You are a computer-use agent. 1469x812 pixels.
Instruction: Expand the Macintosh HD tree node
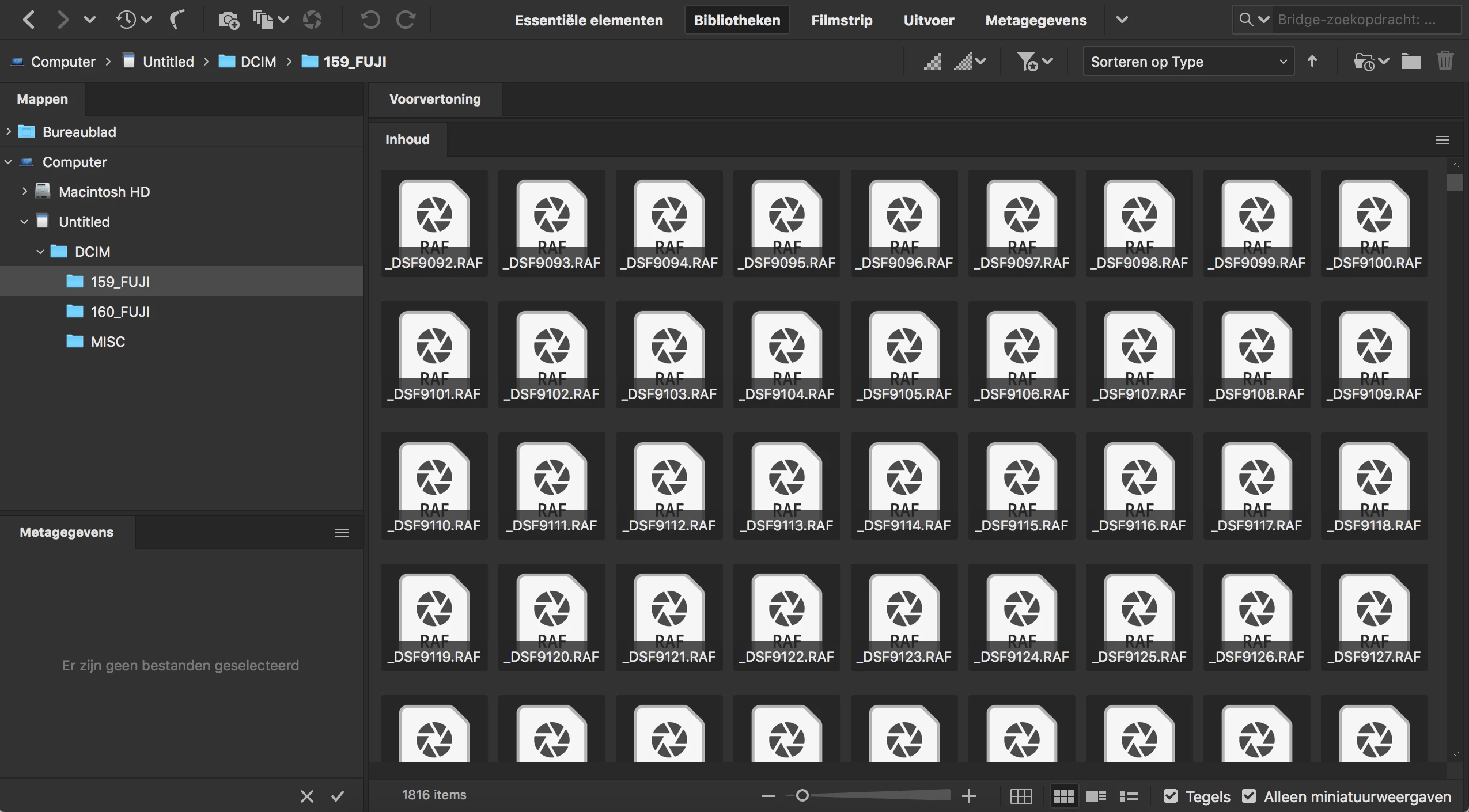click(24, 192)
